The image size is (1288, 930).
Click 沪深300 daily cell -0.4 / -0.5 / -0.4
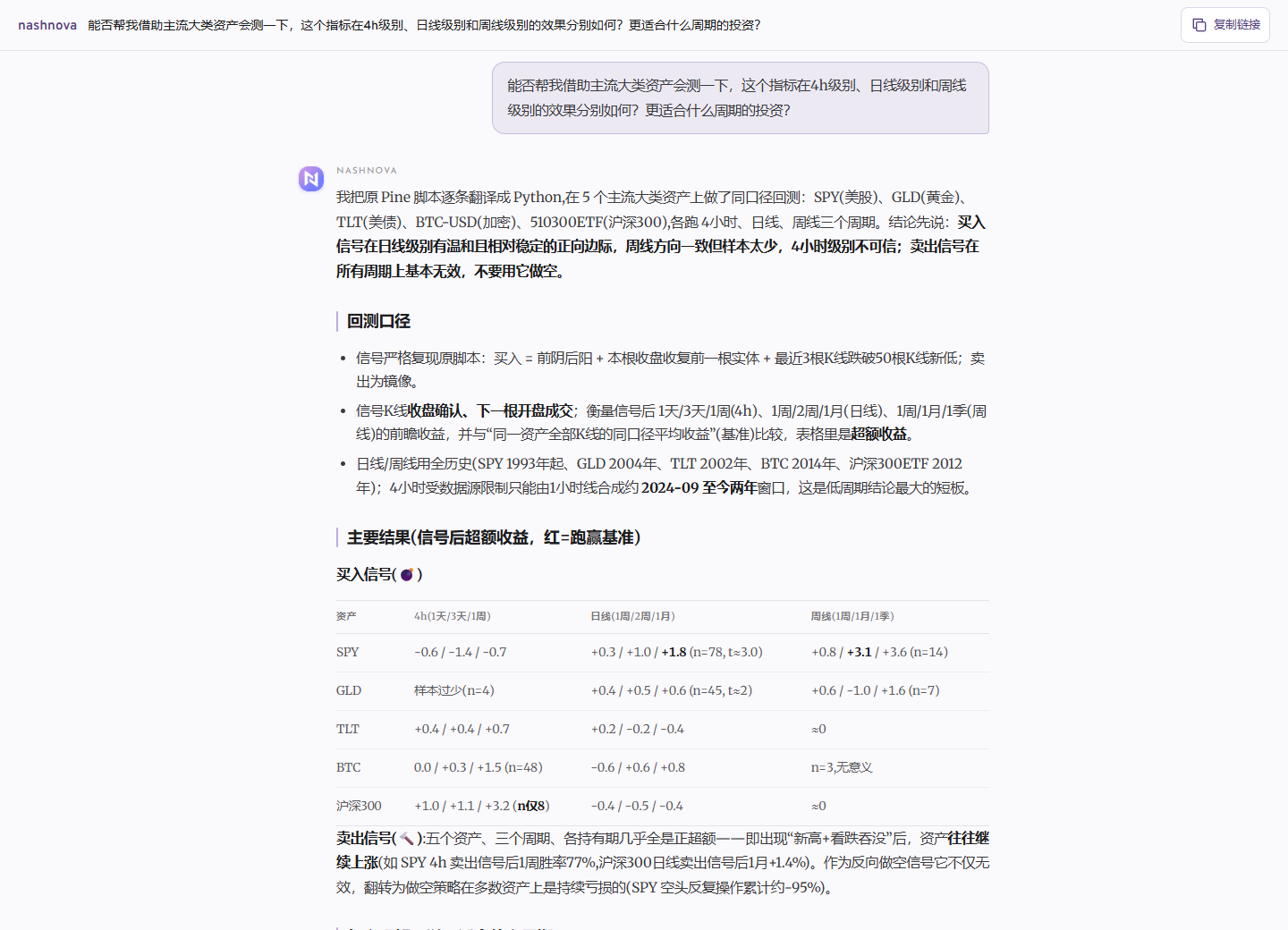pyautogui.click(x=637, y=806)
